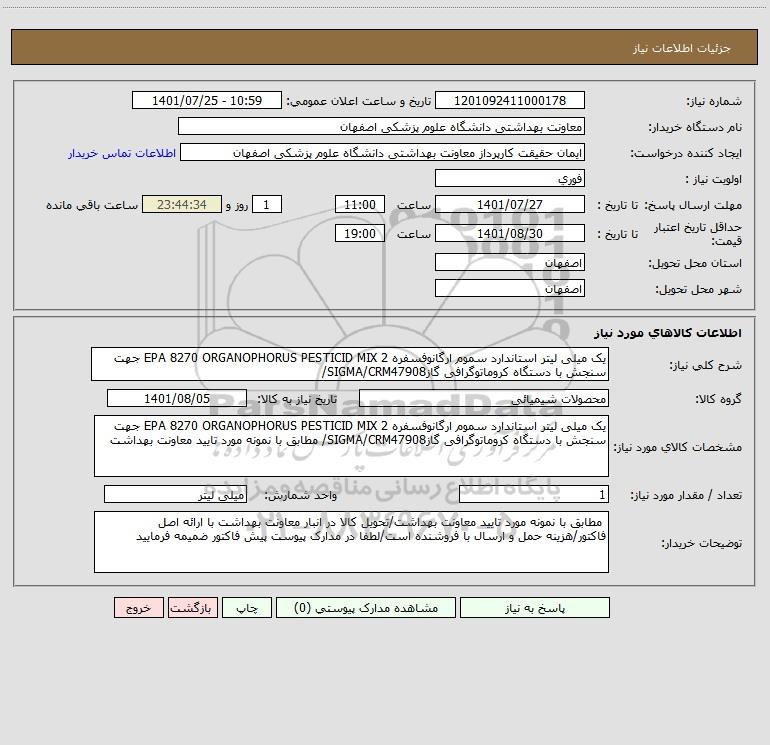The width and height of the screenshot is (770, 745).
Task: Click the شهر محل تحویل label
Action: point(698,289)
